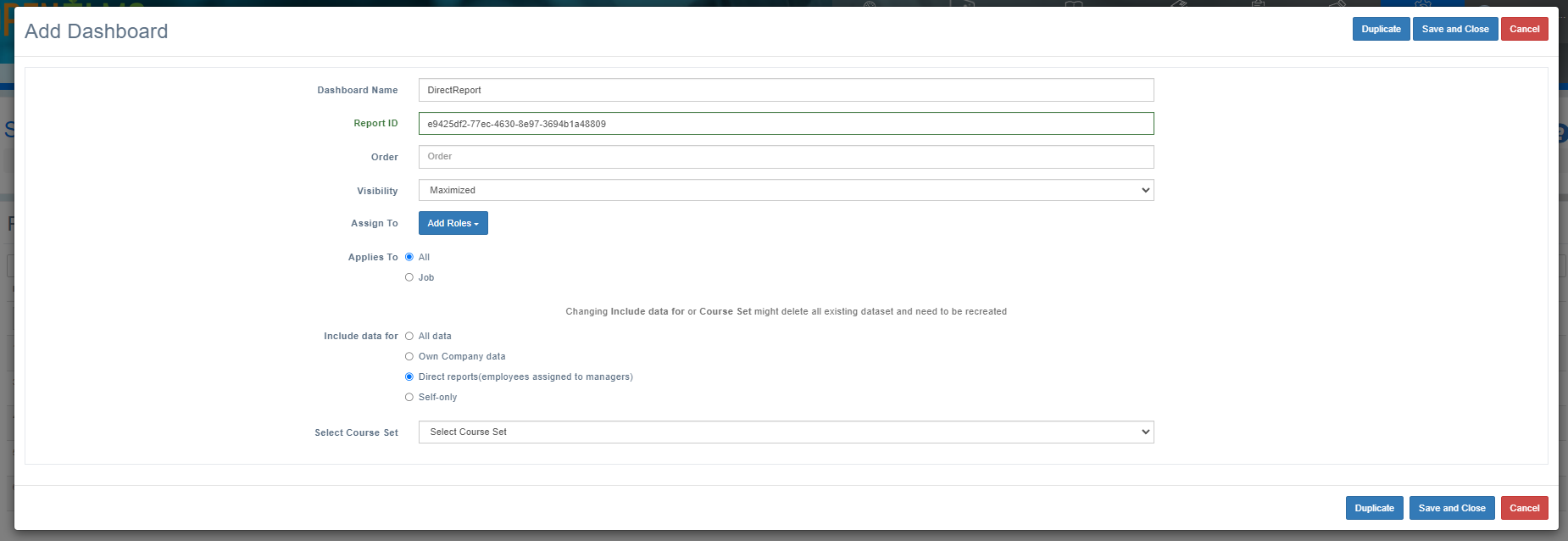Click the footer Cancel button

point(1524,508)
